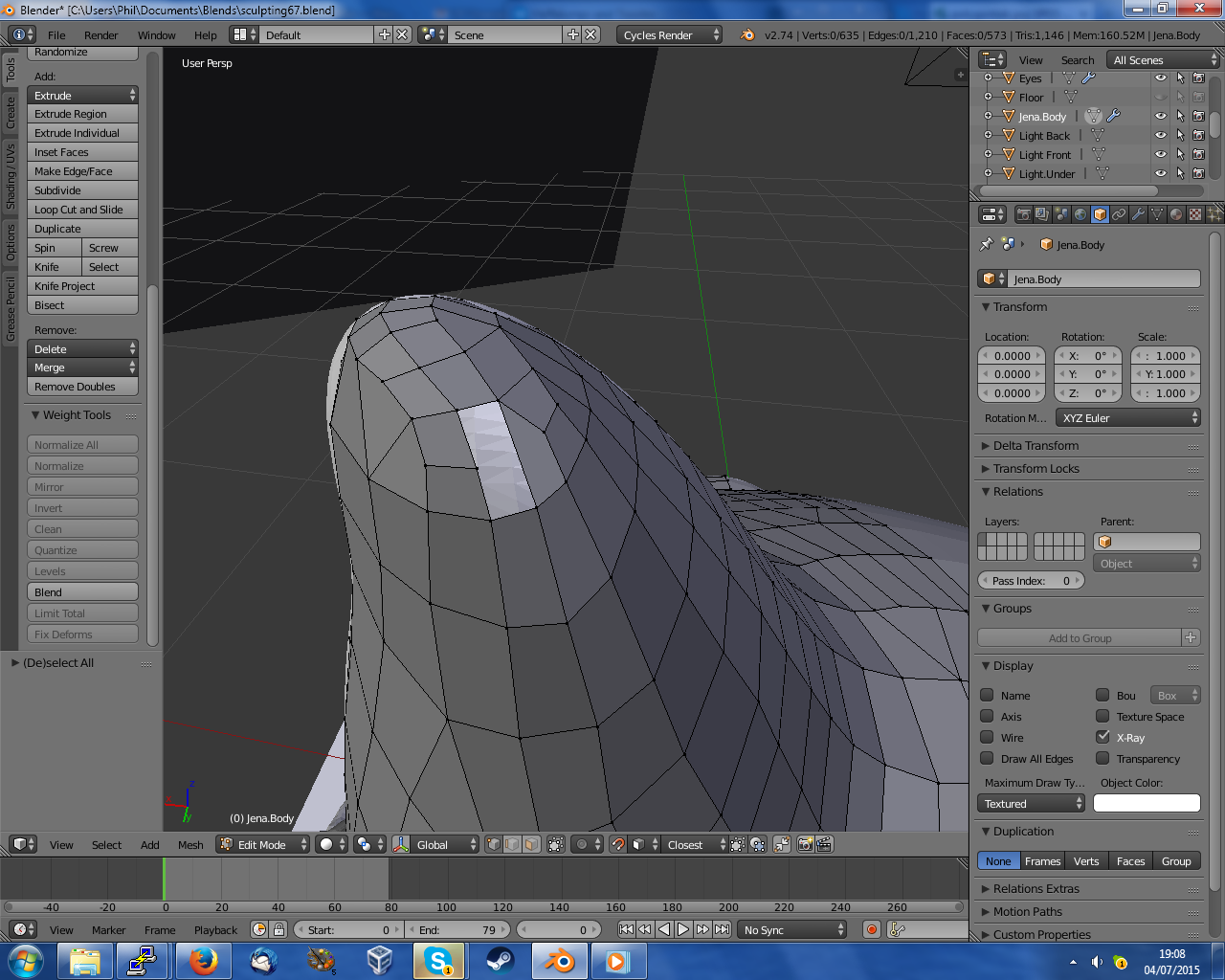Click the red automatic keyframe record button
The image size is (1225, 980).
871,929
